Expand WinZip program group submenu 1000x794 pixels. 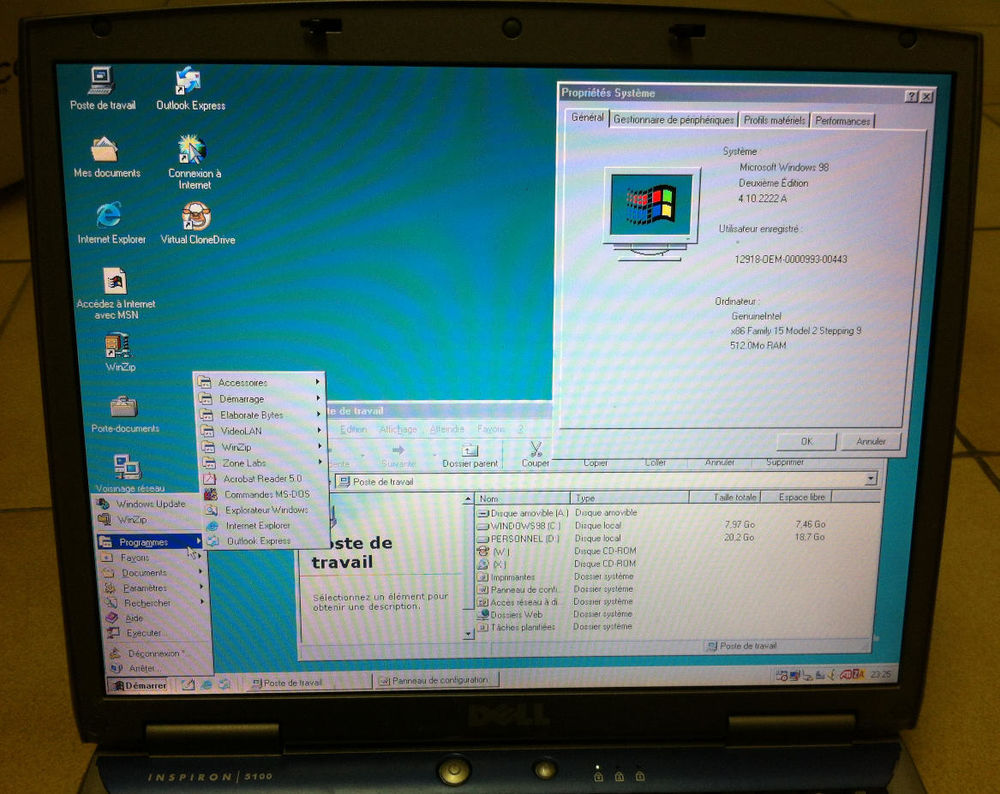(x=262, y=447)
